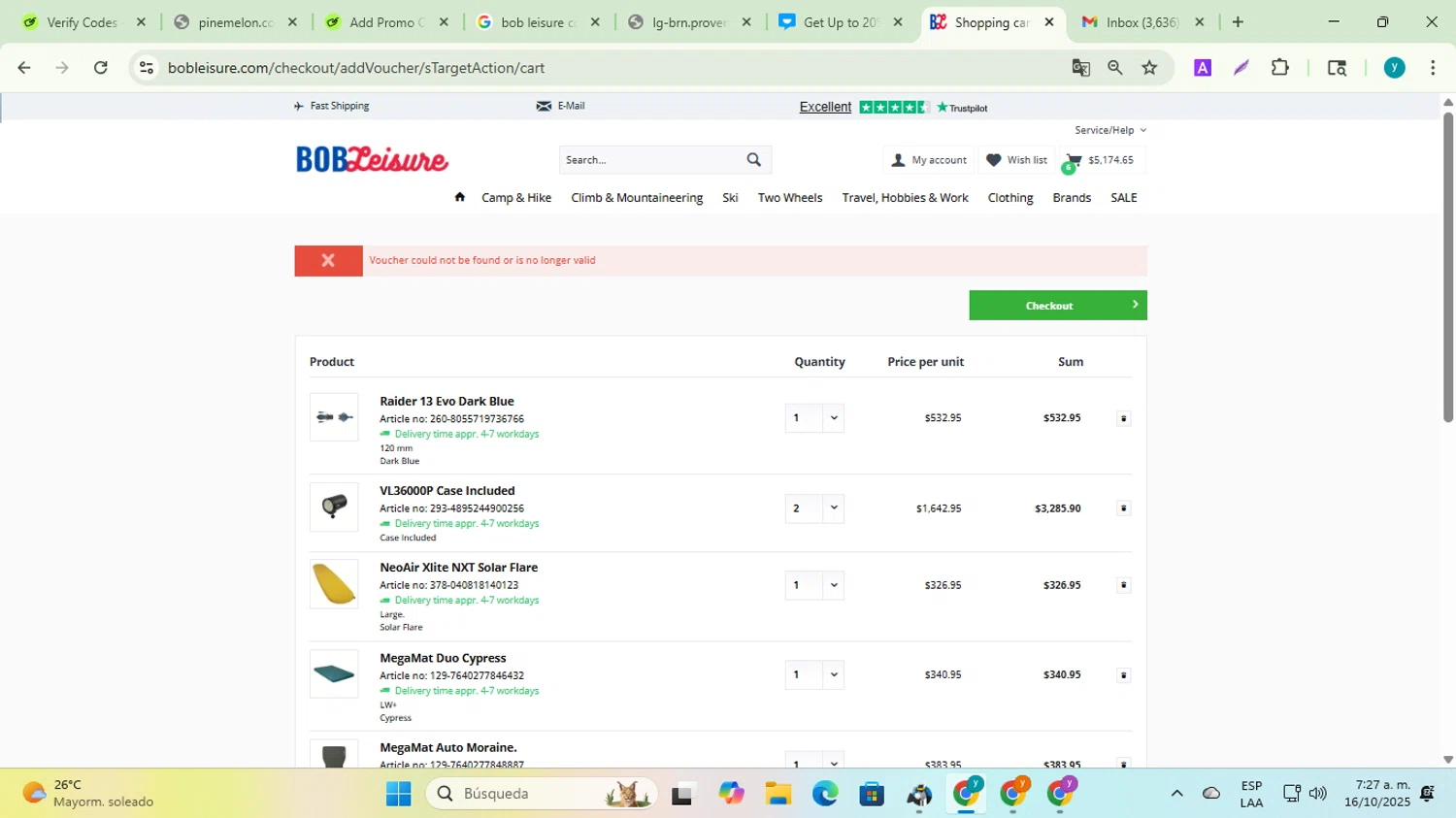Switch to the bob leisure Google search tab
This screenshot has height=818, width=1456.
(x=537, y=22)
